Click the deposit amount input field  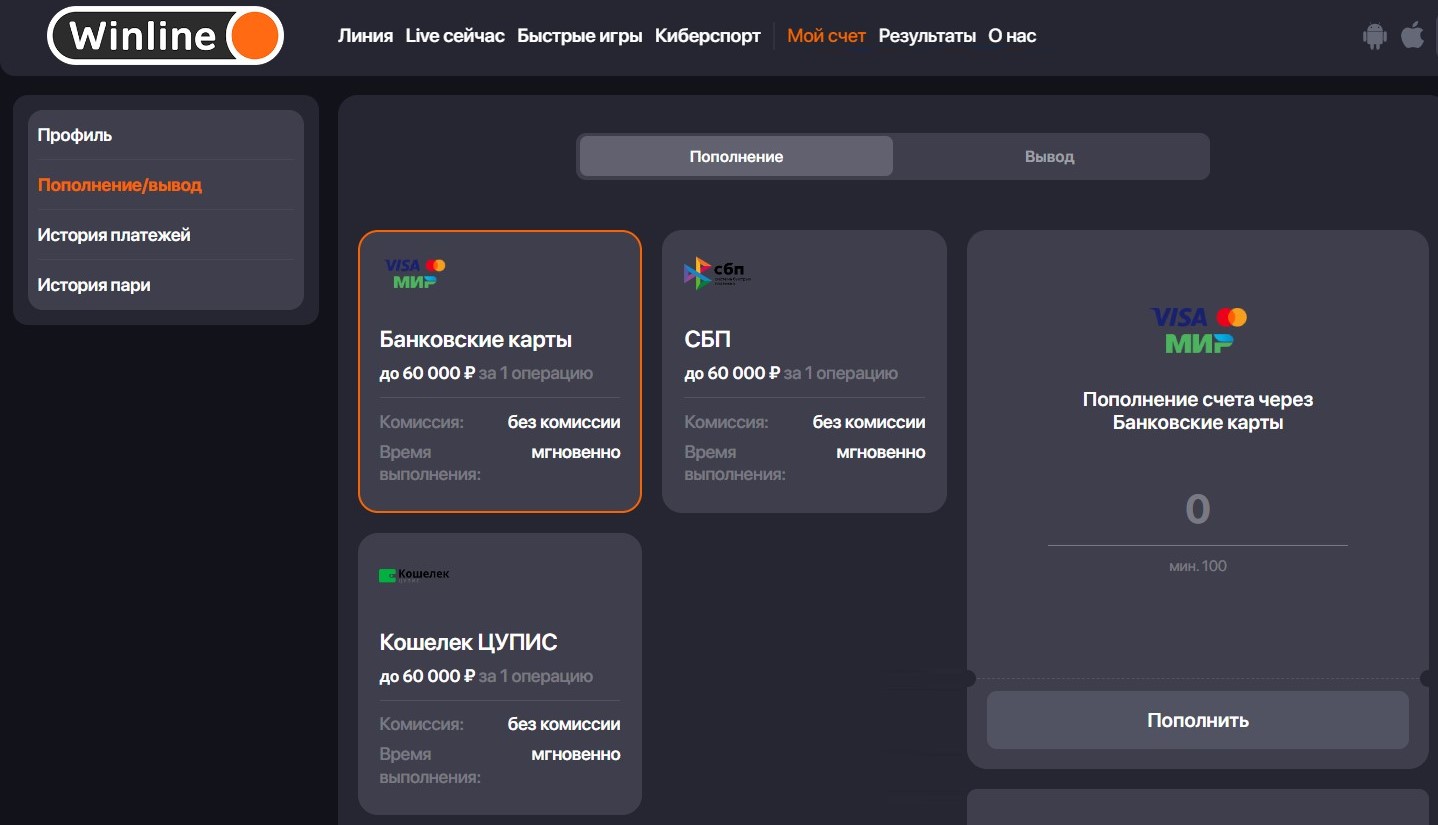pos(1198,510)
